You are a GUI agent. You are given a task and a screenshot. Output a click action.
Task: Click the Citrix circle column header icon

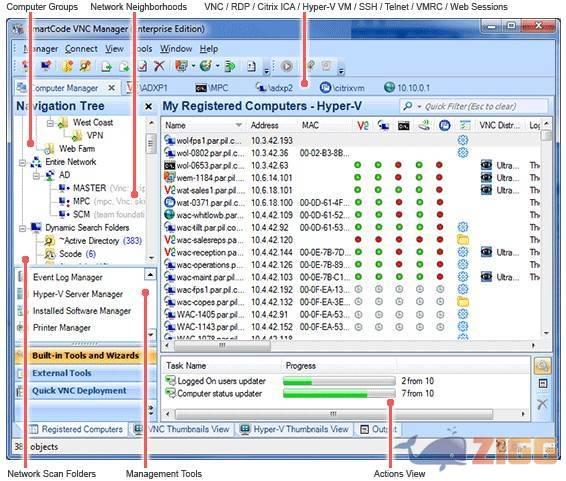444,126
